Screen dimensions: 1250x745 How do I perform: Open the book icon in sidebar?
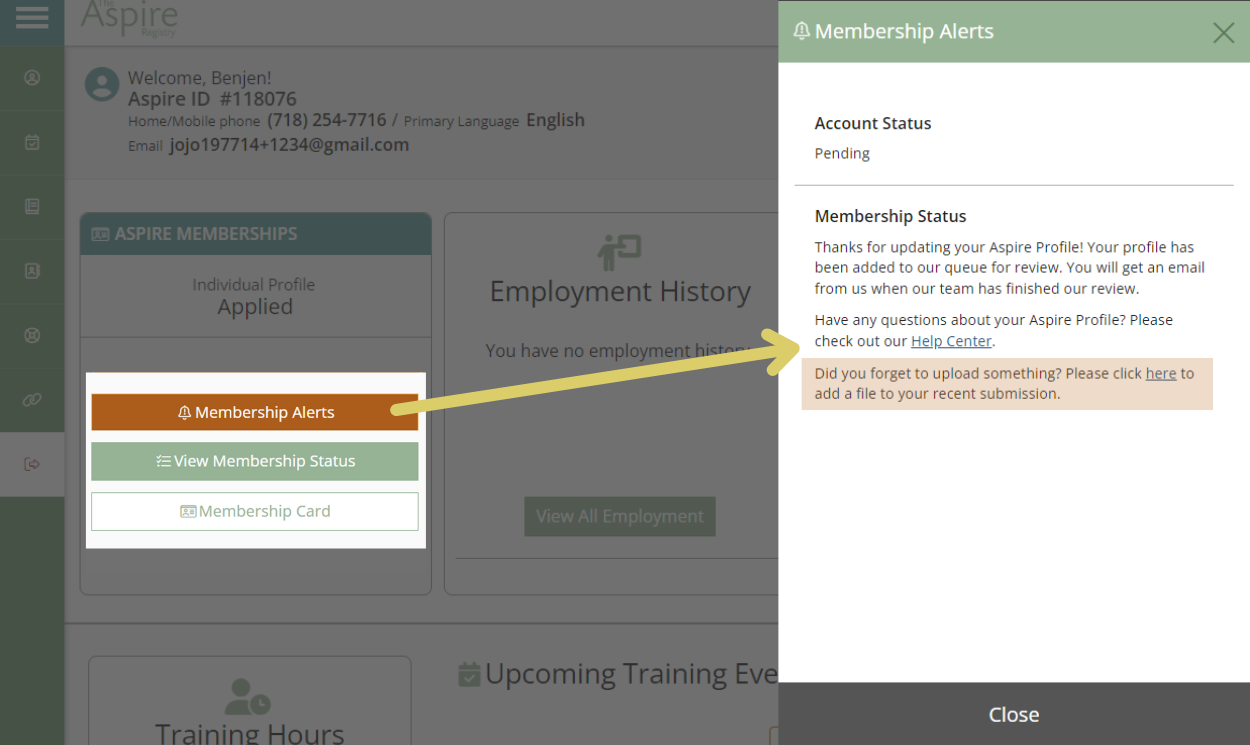click(x=32, y=206)
